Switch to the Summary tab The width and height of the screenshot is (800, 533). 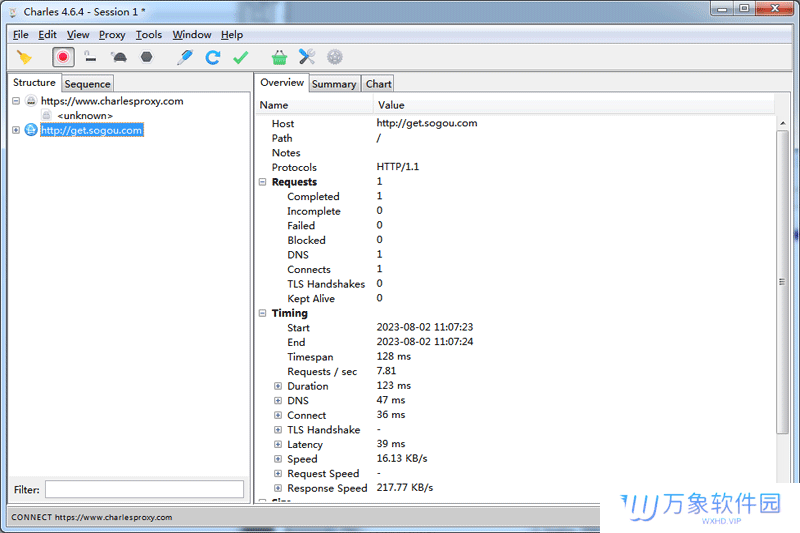334,84
